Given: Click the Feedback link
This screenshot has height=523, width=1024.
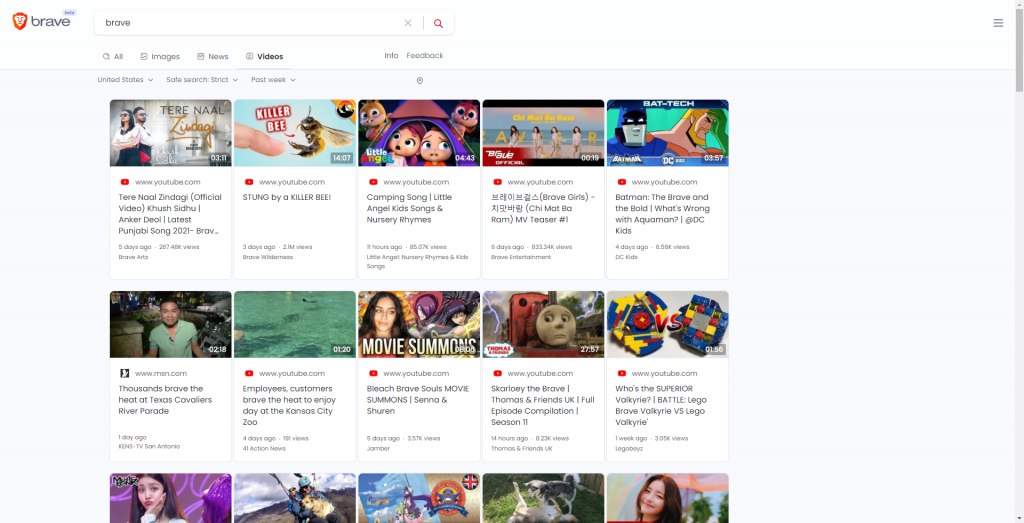Looking at the screenshot, I should point(424,56).
